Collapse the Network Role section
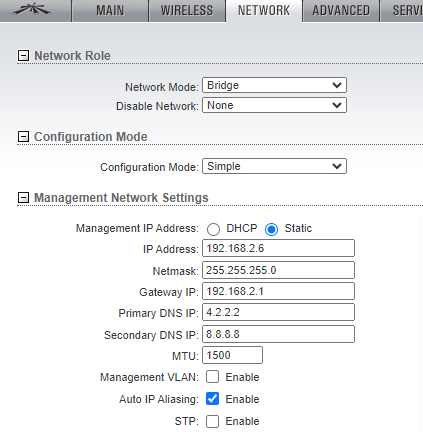The width and height of the screenshot is (423, 432). coord(23,55)
